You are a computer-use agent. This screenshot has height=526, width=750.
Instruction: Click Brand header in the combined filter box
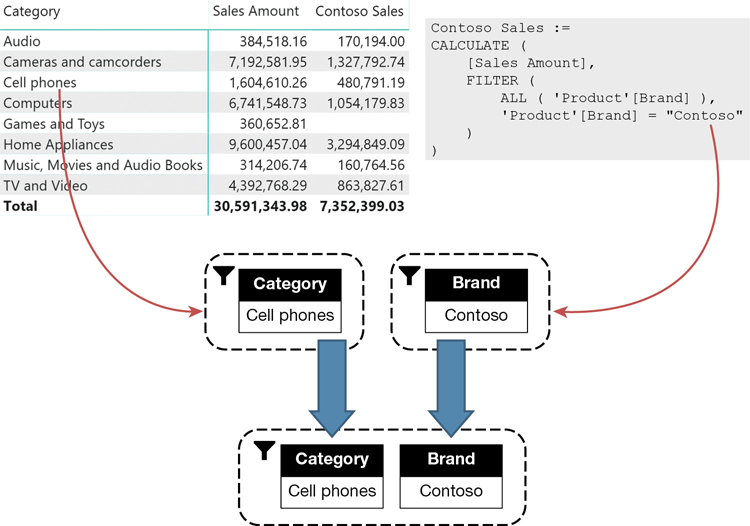click(451, 459)
